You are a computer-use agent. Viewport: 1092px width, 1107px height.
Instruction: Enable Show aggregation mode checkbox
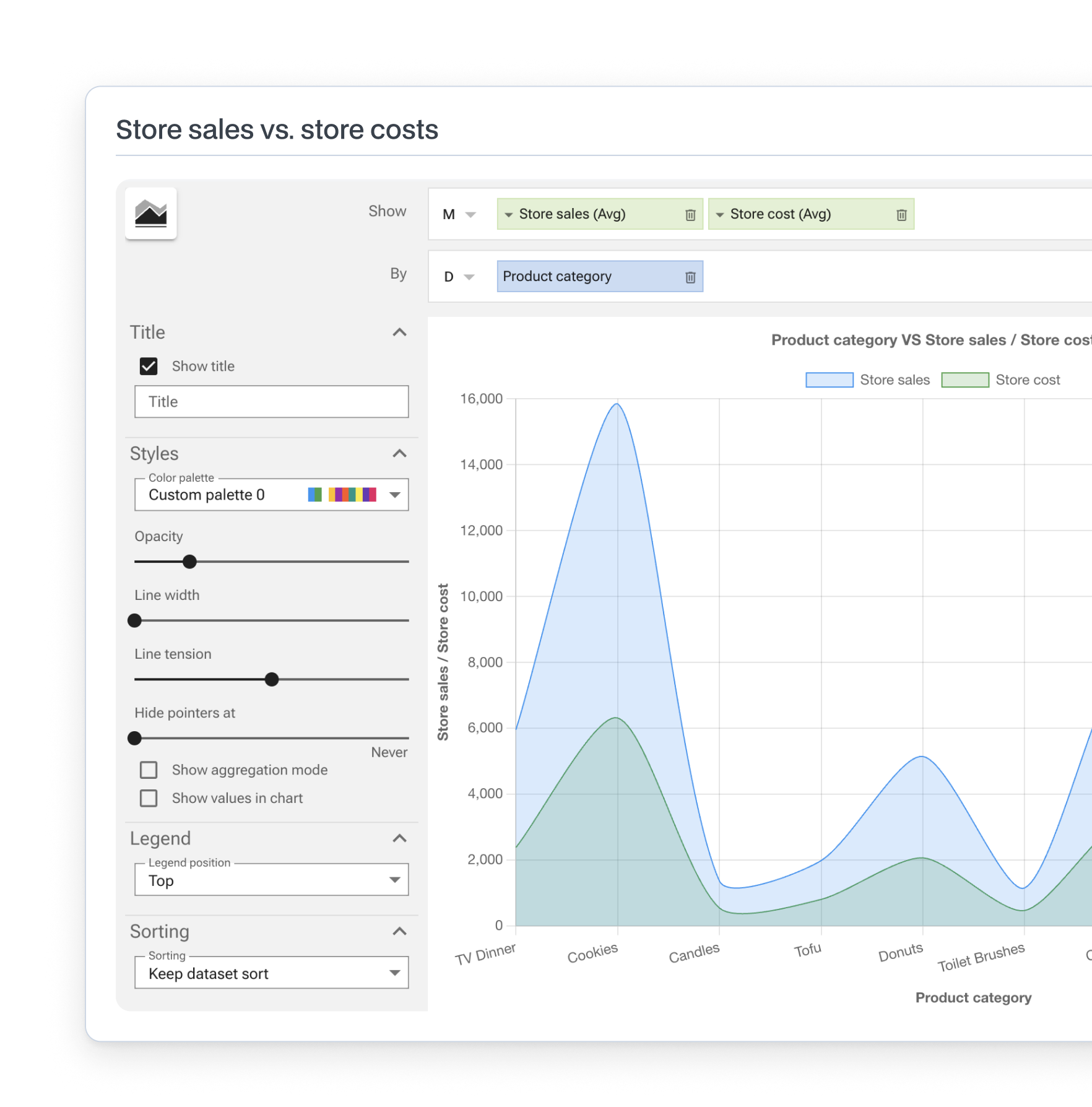149,770
